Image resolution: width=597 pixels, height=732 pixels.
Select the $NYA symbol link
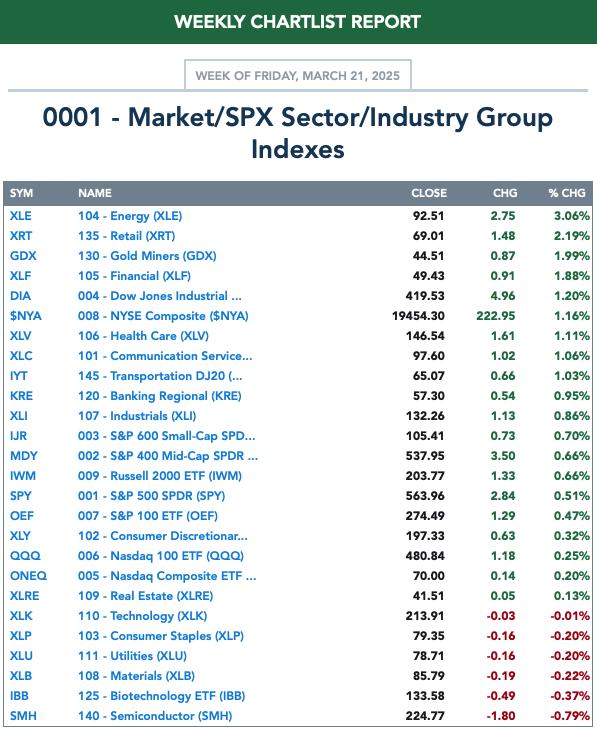point(26,316)
